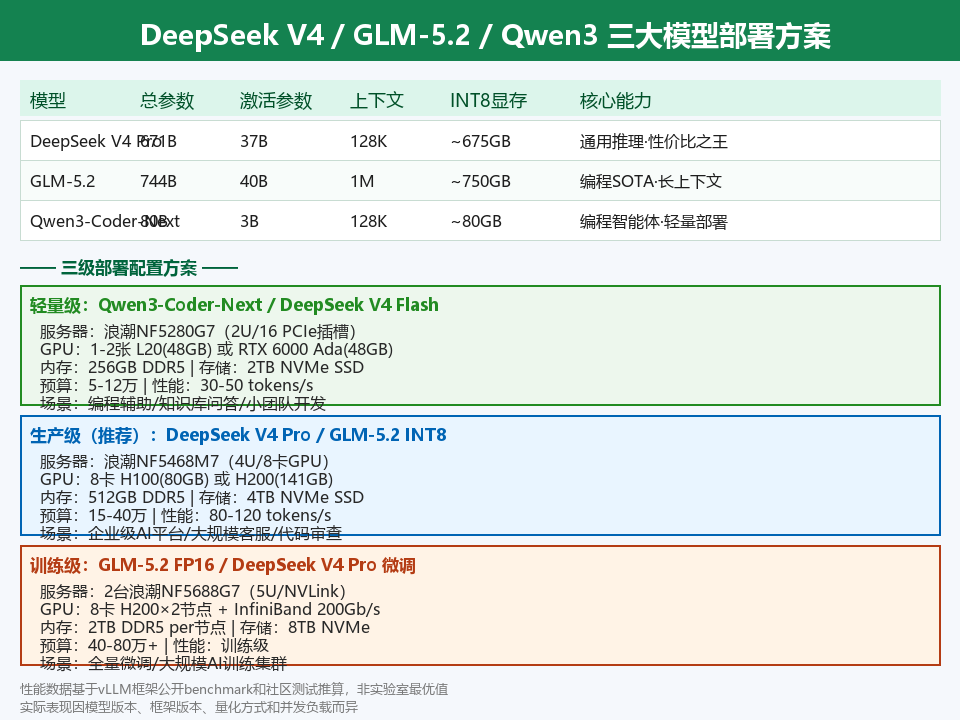Click heading '轻量级: Qwen3-Coder-Next / DeepSeek V4 Flash'
Image resolution: width=960 pixels, height=720 pixels.
pos(234,305)
